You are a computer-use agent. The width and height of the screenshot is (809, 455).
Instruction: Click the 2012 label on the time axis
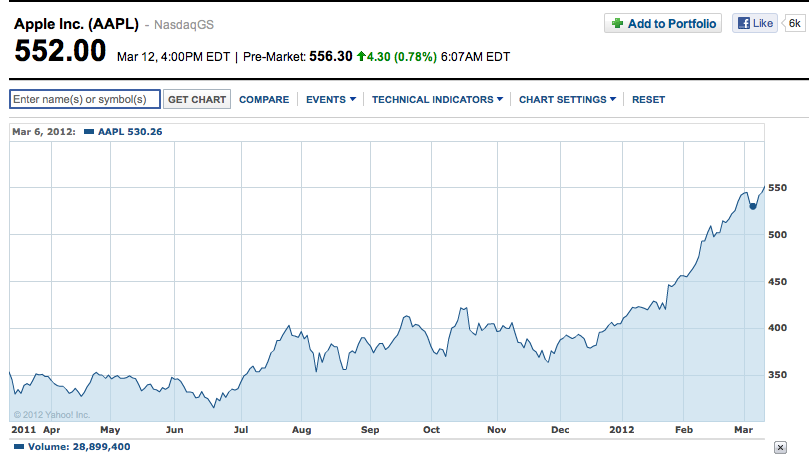622,430
